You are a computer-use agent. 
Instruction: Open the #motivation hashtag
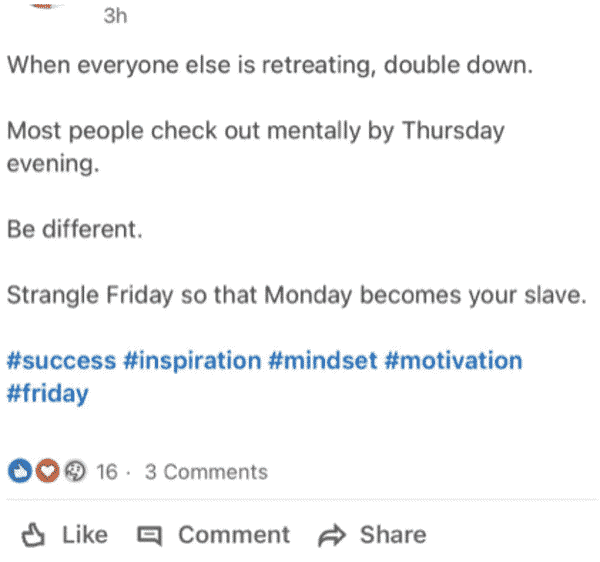(454, 360)
